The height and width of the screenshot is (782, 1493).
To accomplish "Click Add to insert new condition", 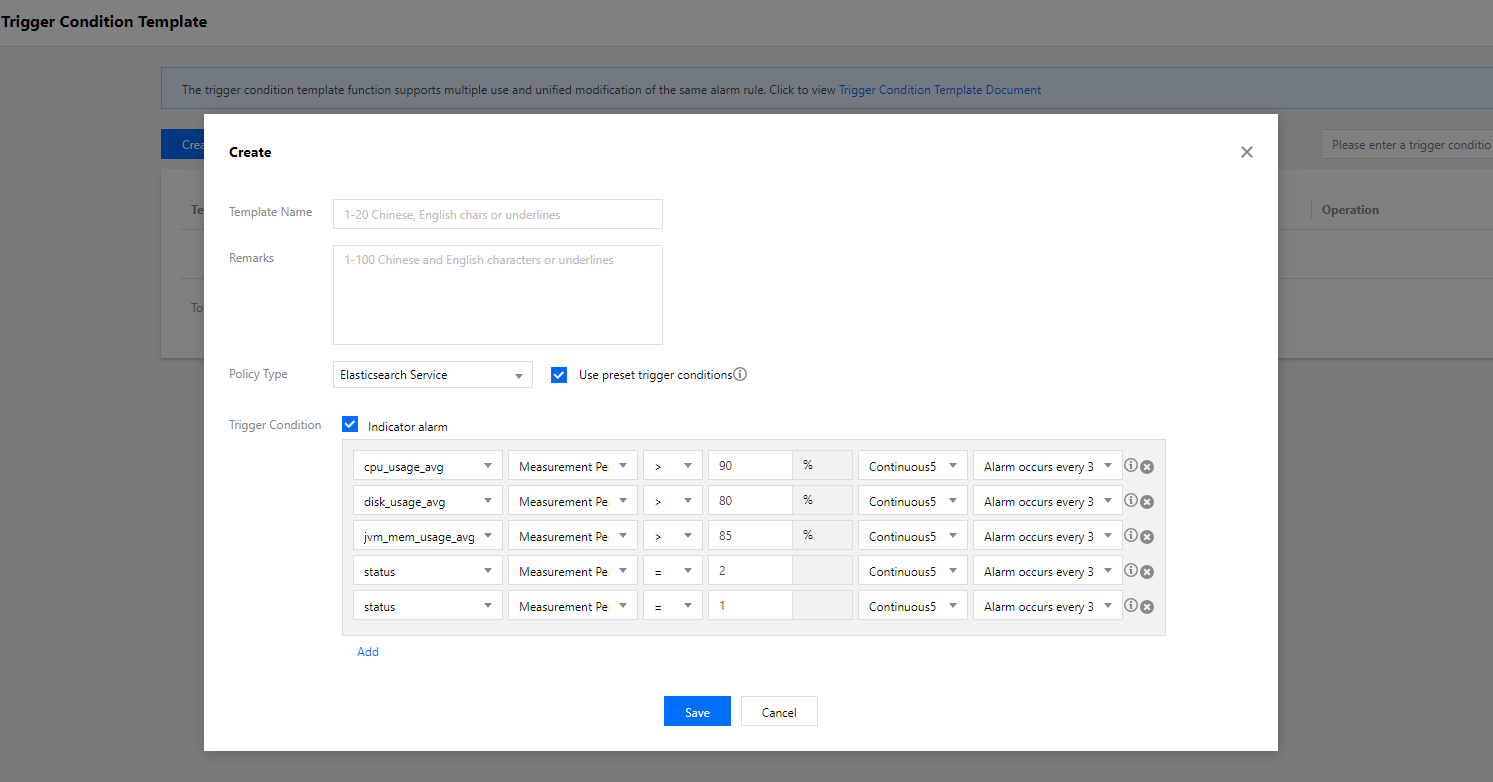I will (x=368, y=652).
